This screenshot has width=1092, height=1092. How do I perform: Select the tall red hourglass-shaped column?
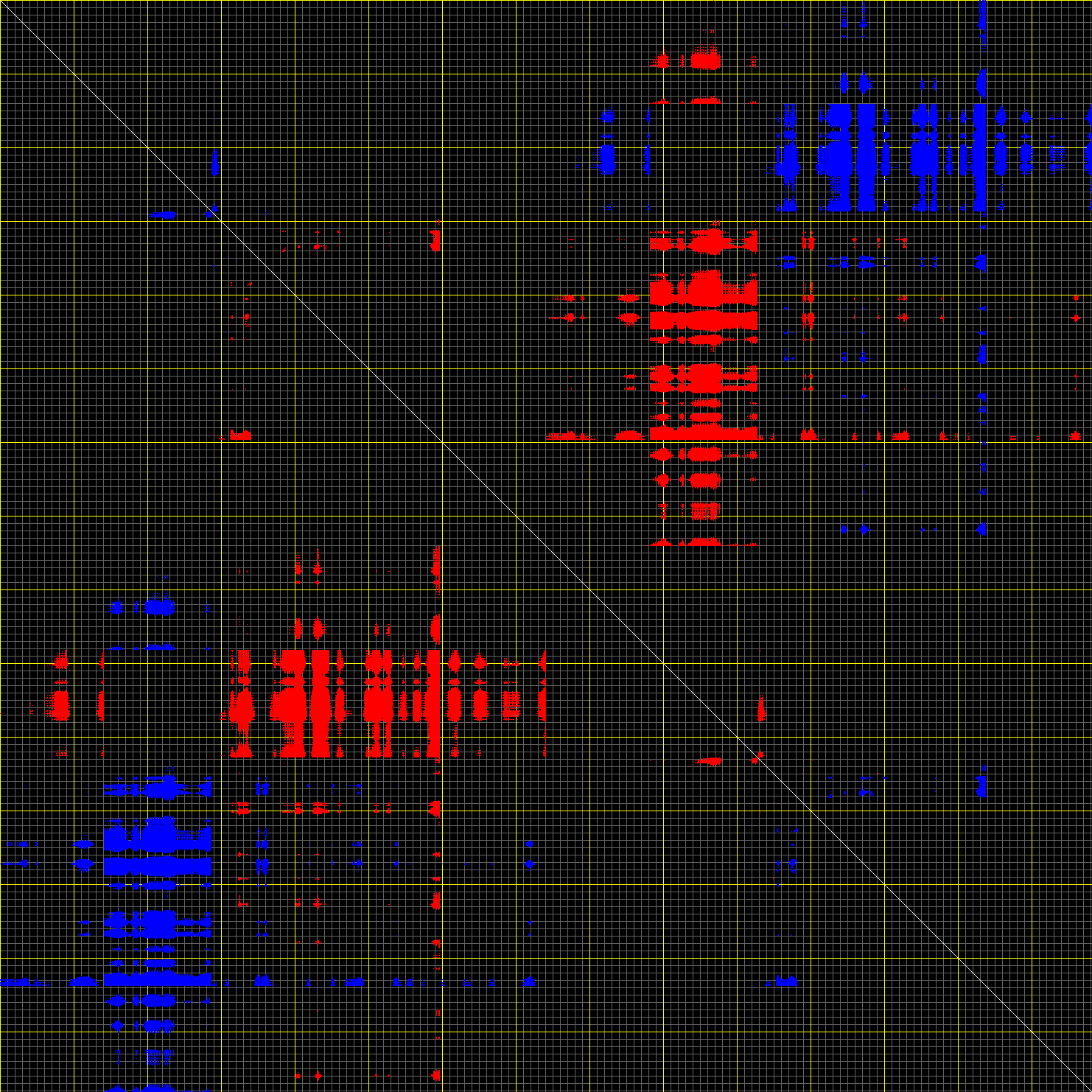(x=321, y=704)
